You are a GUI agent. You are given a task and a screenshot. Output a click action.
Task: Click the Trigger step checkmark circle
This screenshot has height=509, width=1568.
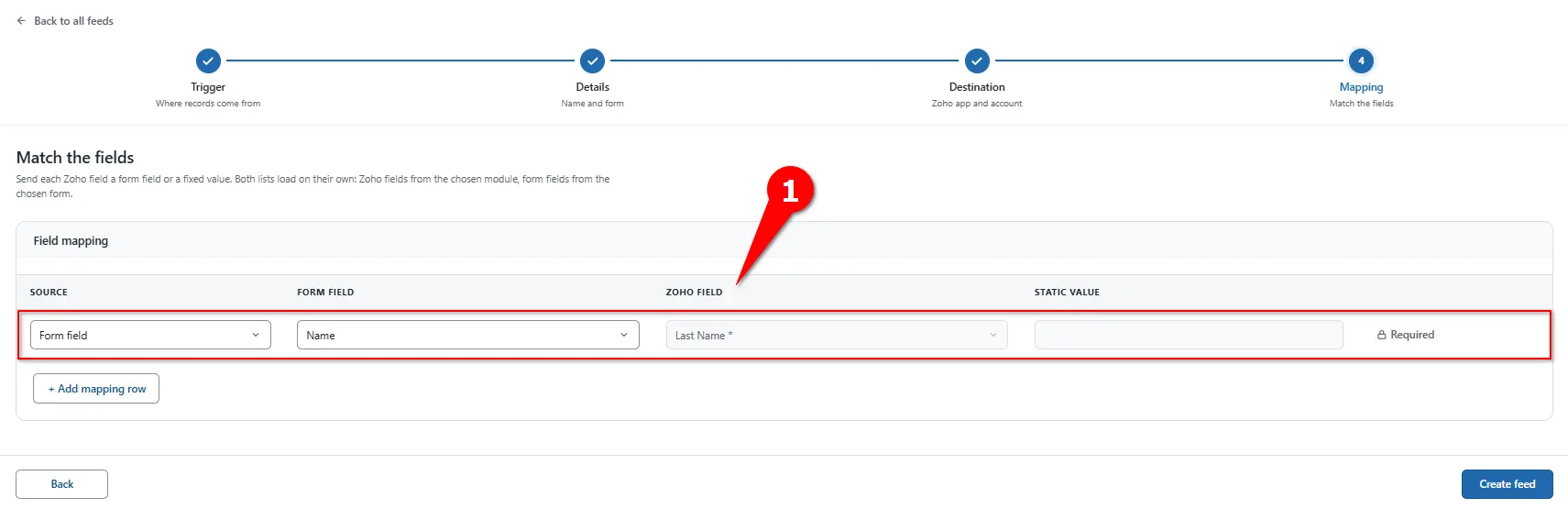point(208,61)
